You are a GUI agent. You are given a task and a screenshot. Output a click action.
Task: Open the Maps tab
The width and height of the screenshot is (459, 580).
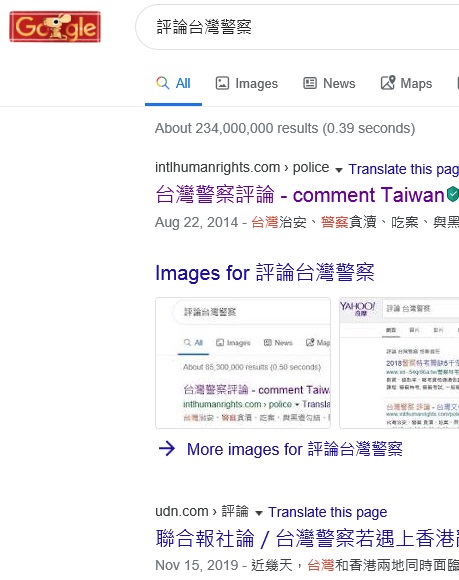[x=406, y=83]
